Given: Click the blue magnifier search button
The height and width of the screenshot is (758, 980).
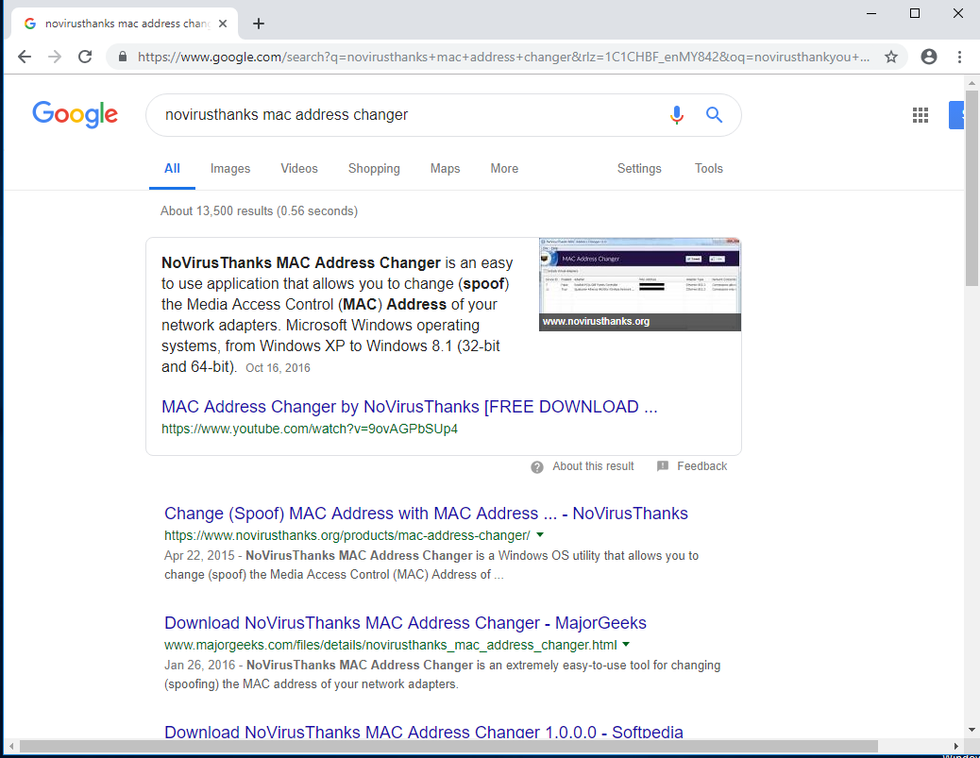Looking at the screenshot, I should [714, 115].
